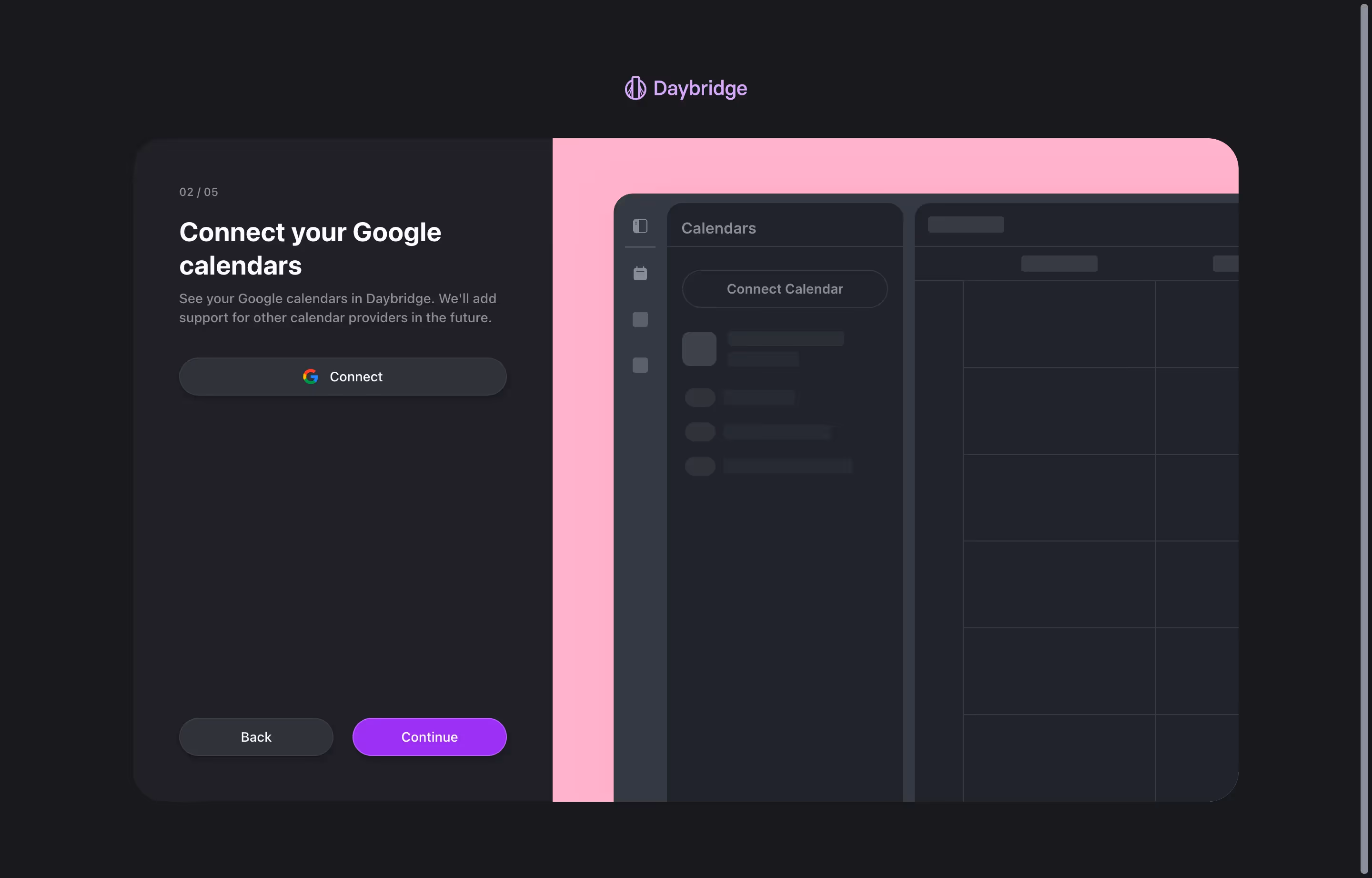Click the small round calendar bullet in the list

coord(699,398)
